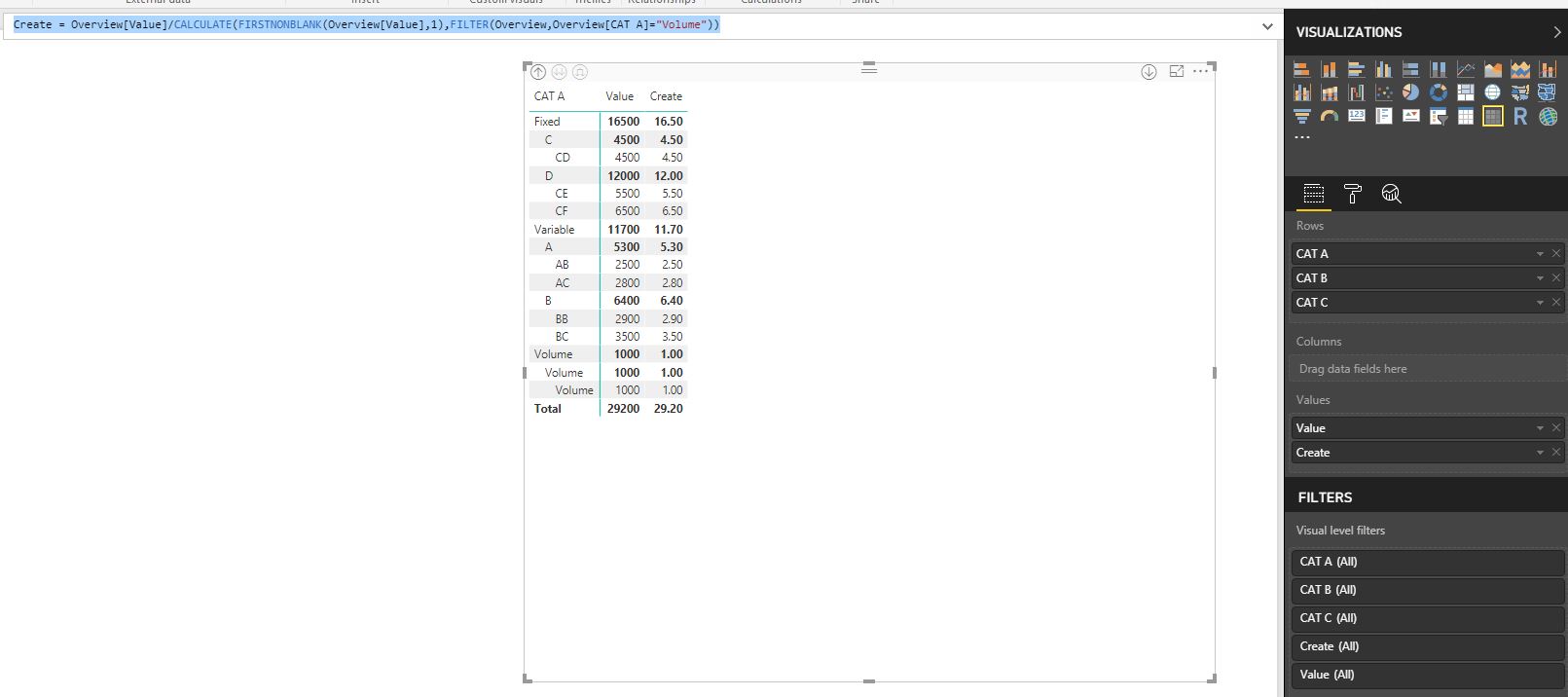Expand the Create (All) filter
The image size is (1568, 697).
click(x=1427, y=646)
